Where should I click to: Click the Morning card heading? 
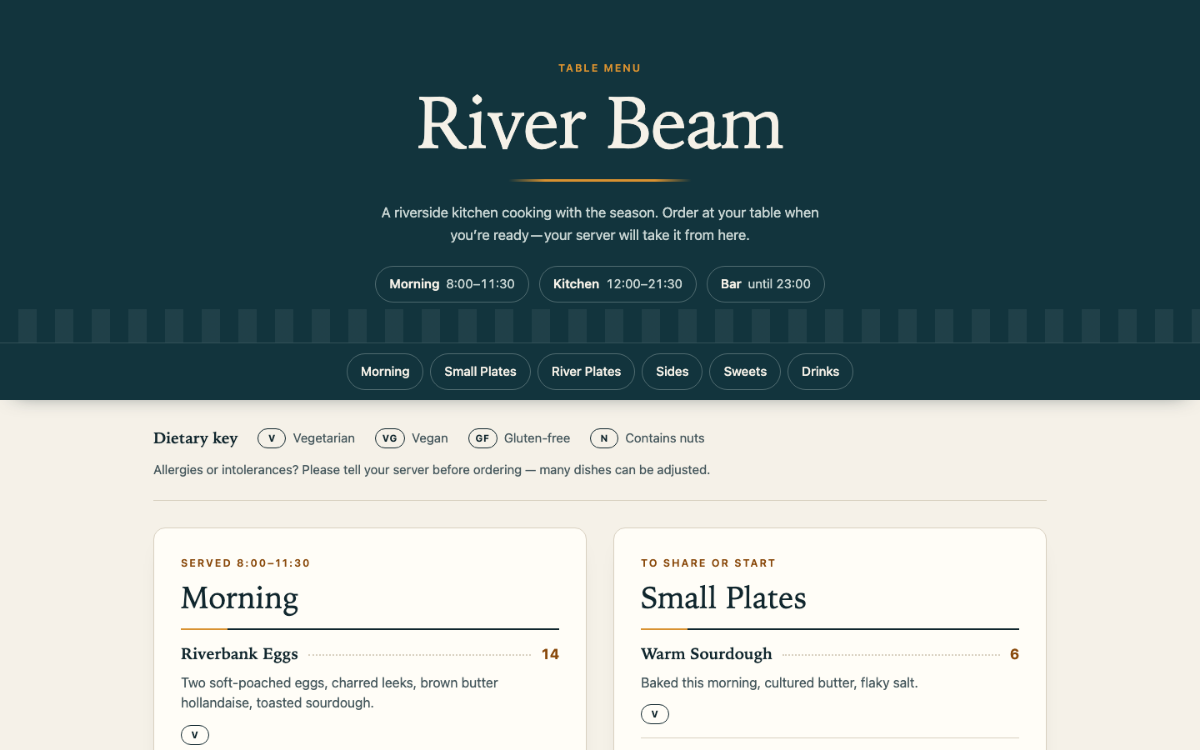(x=240, y=598)
